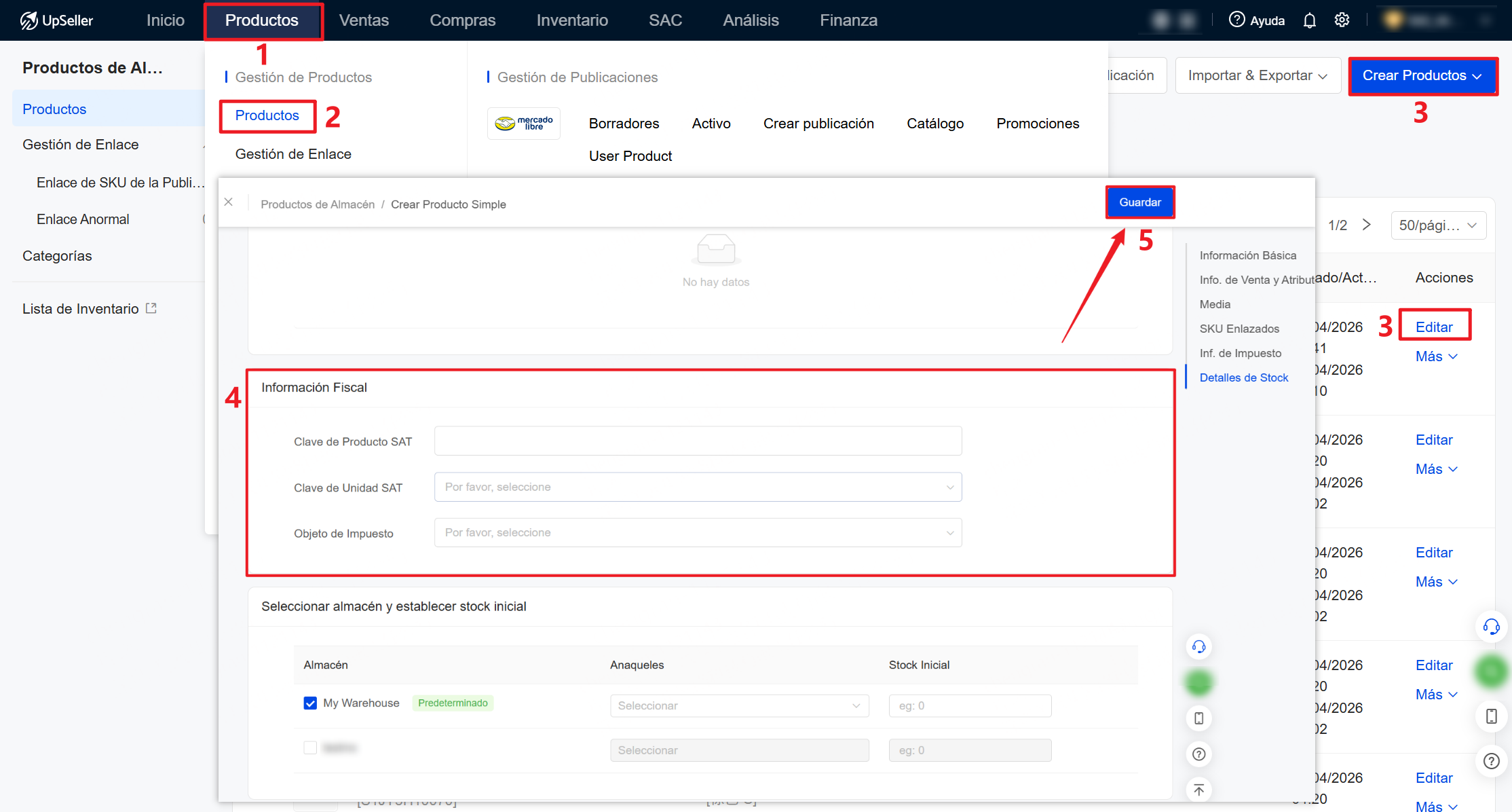This screenshot has width=1512, height=812.
Task: Open the floating headset support icon
Action: (1198, 646)
